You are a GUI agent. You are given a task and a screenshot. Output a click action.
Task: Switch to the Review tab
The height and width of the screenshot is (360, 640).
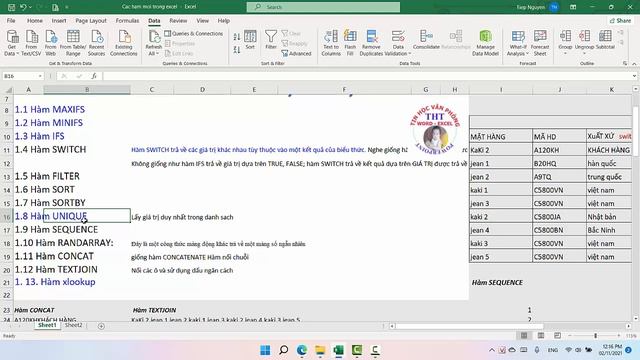(178, 20)
